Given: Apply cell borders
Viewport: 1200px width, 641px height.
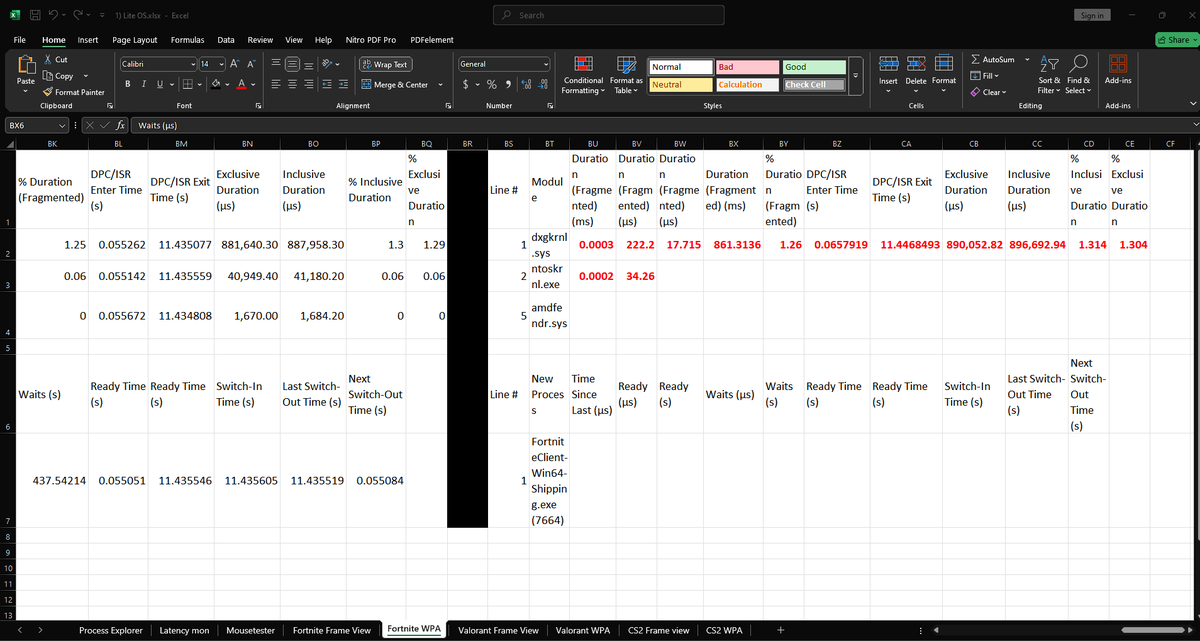Looking at the screenshot, I should 188,85.
